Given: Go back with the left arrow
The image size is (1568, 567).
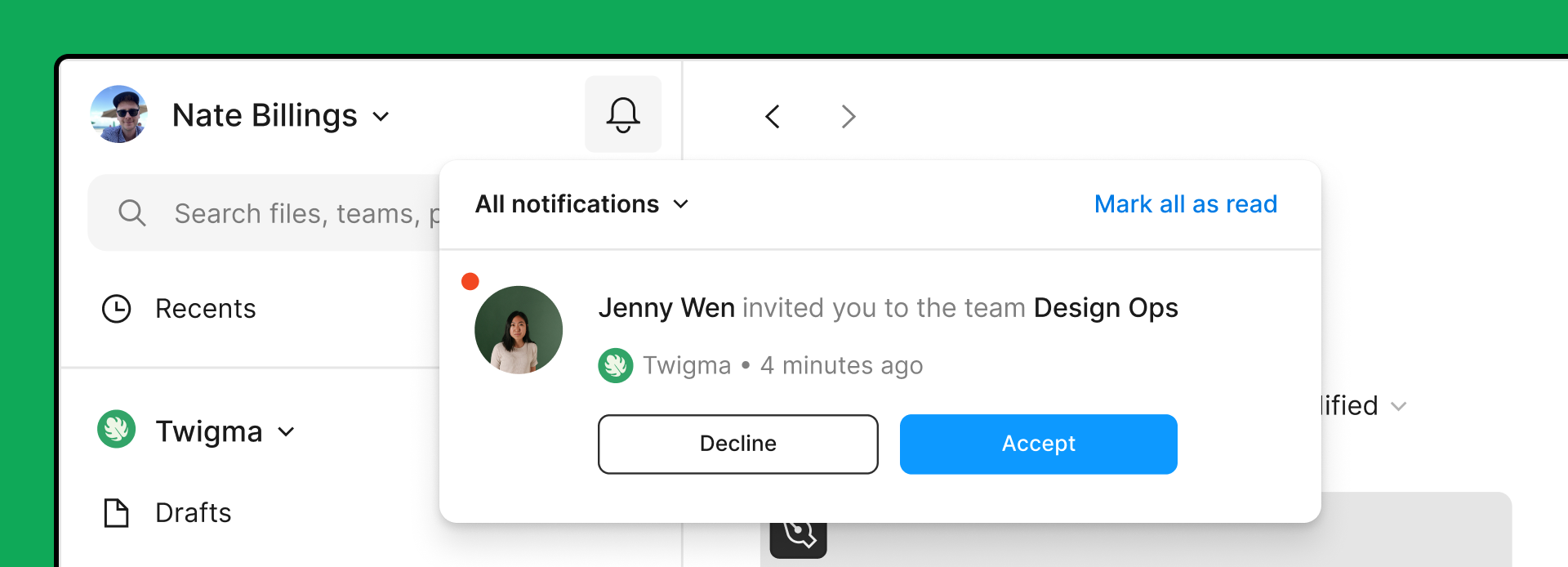Looking at the screenshot, I should (773, 116).
